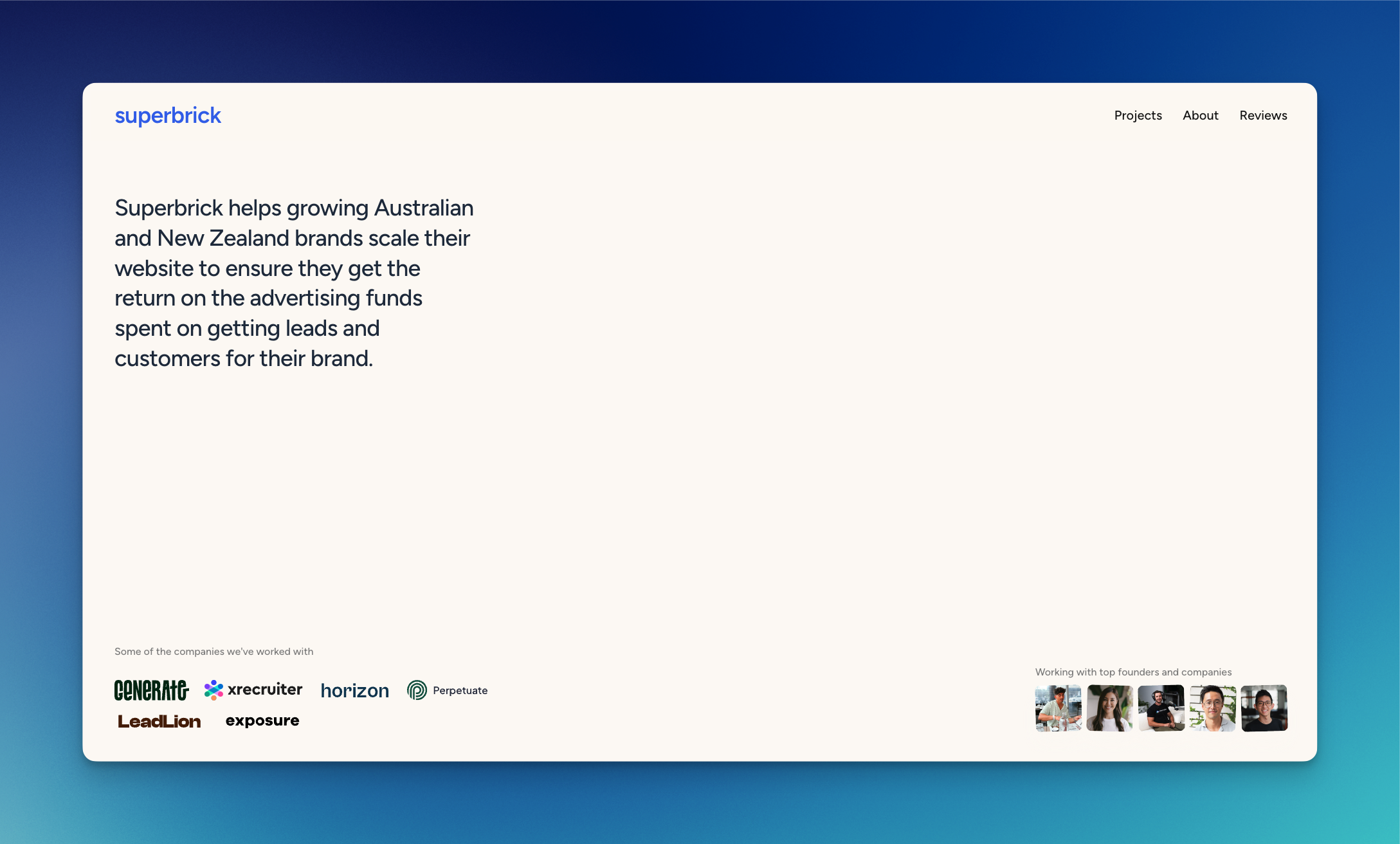Click the Generate company logo
The height and width of the screenshot is (844, 1400).
click(152, 690)
